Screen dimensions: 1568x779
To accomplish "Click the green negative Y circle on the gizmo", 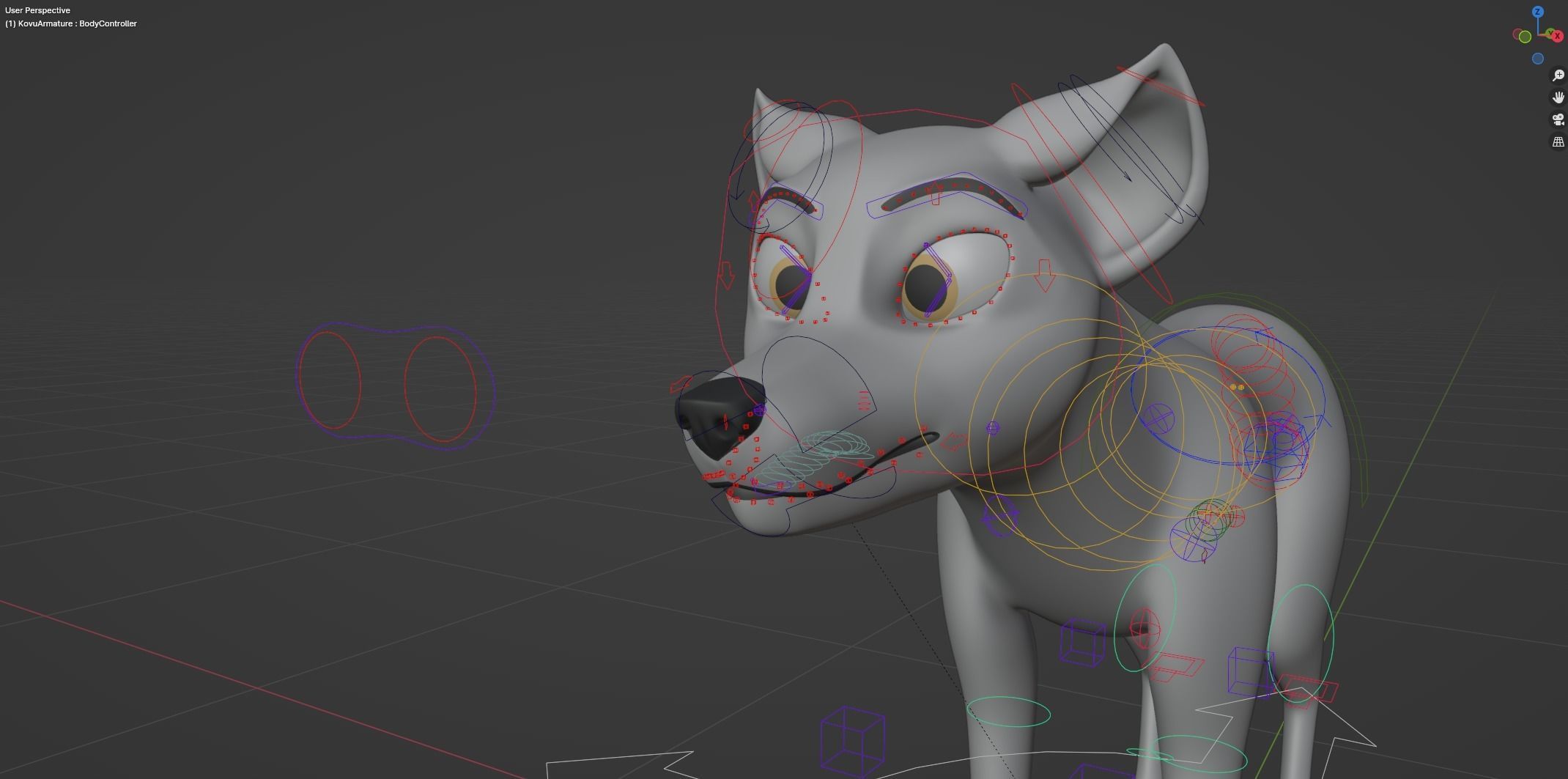I will (x=1525, y=37).
